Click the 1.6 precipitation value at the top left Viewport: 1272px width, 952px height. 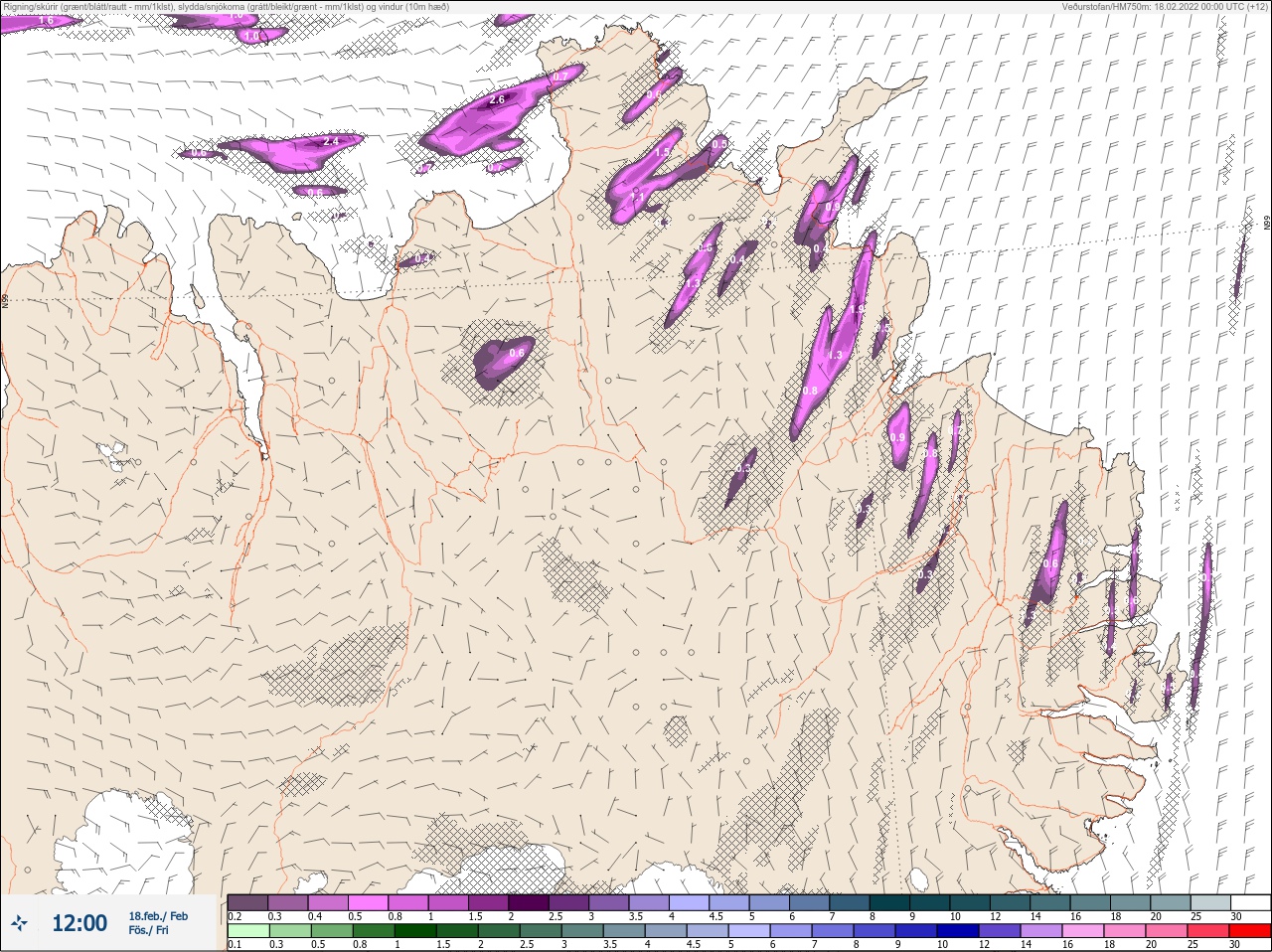click(x=46, y=21)
